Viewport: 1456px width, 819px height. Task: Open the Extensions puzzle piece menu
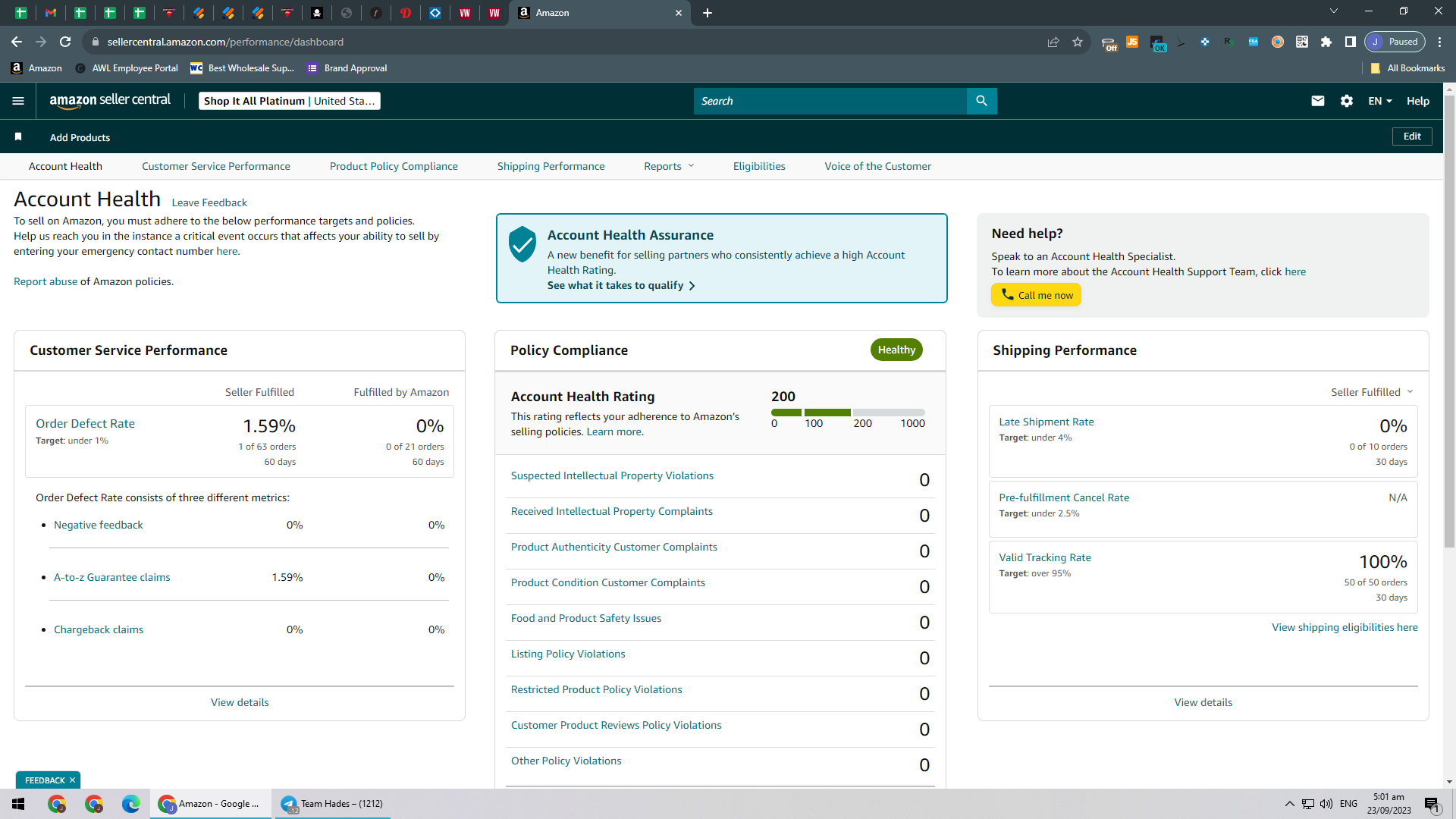[x=1326, y=42]
